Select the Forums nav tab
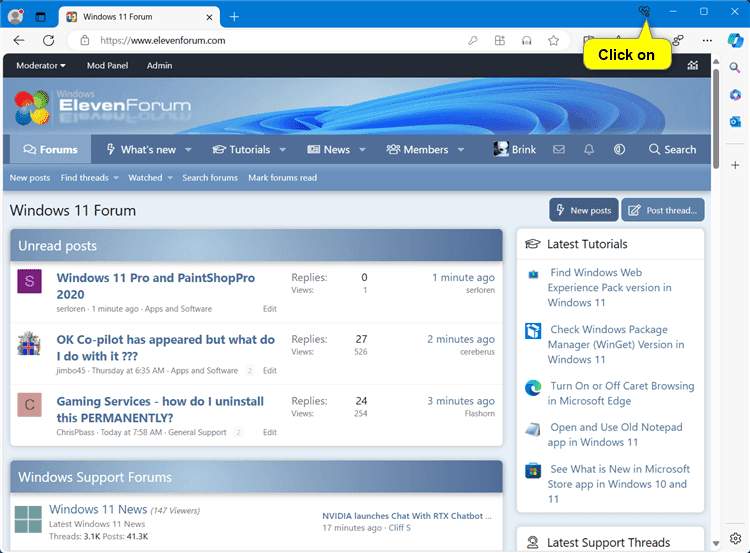Image resolution: width=750 pixels, height=553 pixels. tap(50, 150)
